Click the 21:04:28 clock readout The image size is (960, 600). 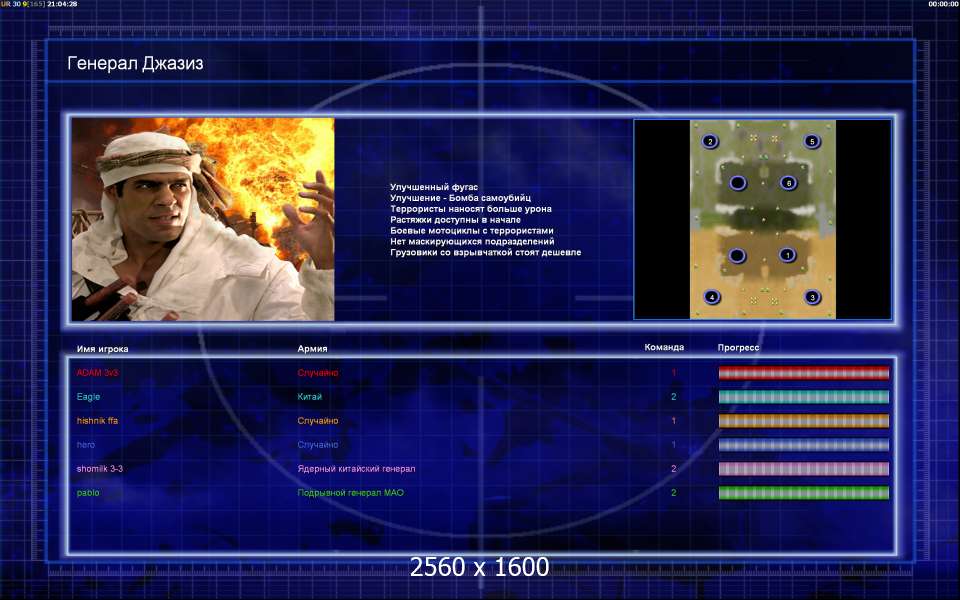tap(62, 4)
